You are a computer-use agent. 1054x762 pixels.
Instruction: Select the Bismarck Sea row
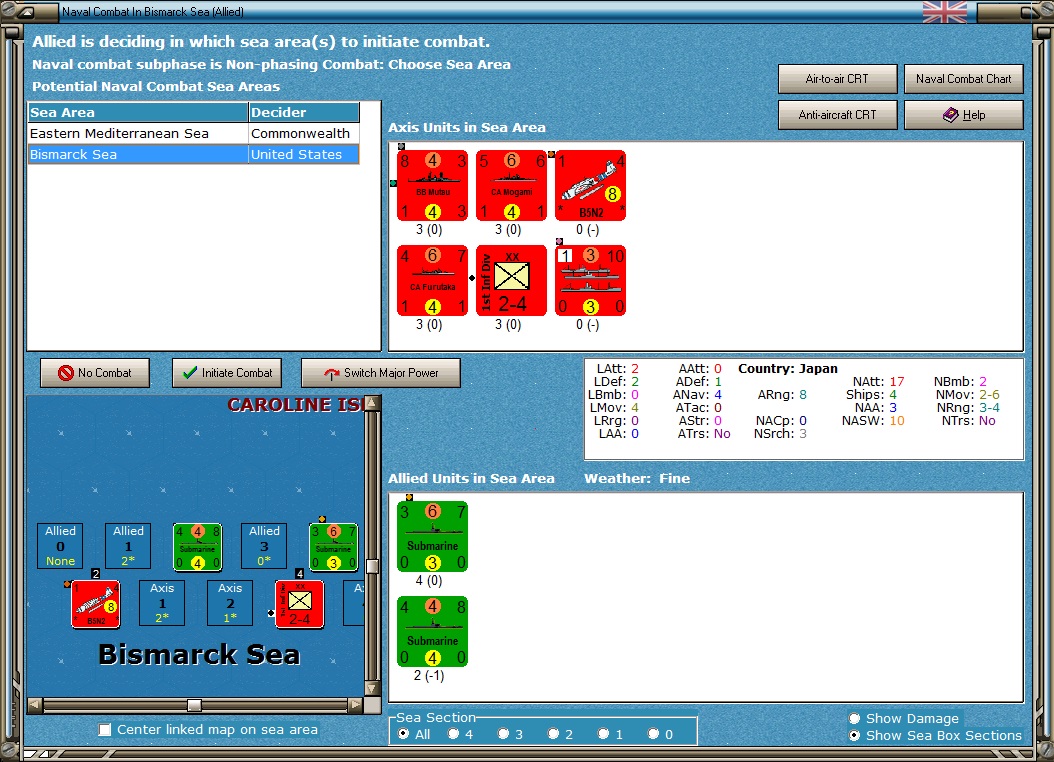click(194, 154)
